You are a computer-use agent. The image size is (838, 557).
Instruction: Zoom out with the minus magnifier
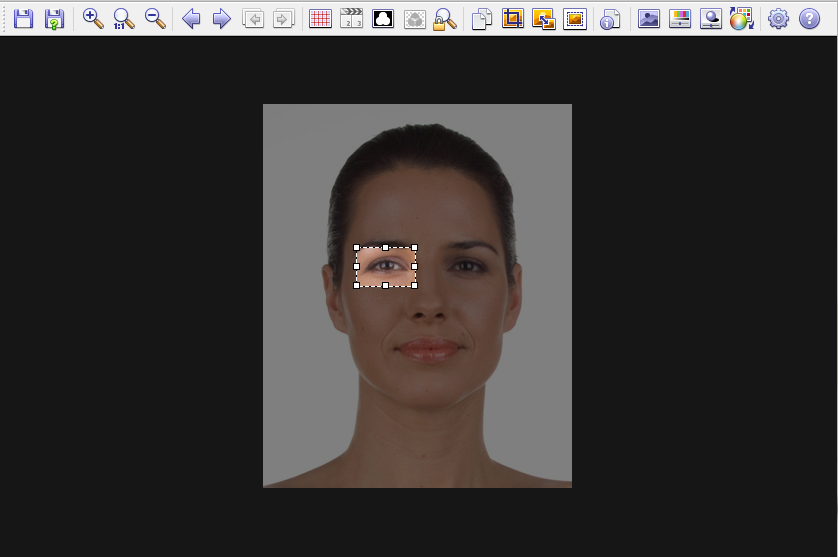[155, 19]
